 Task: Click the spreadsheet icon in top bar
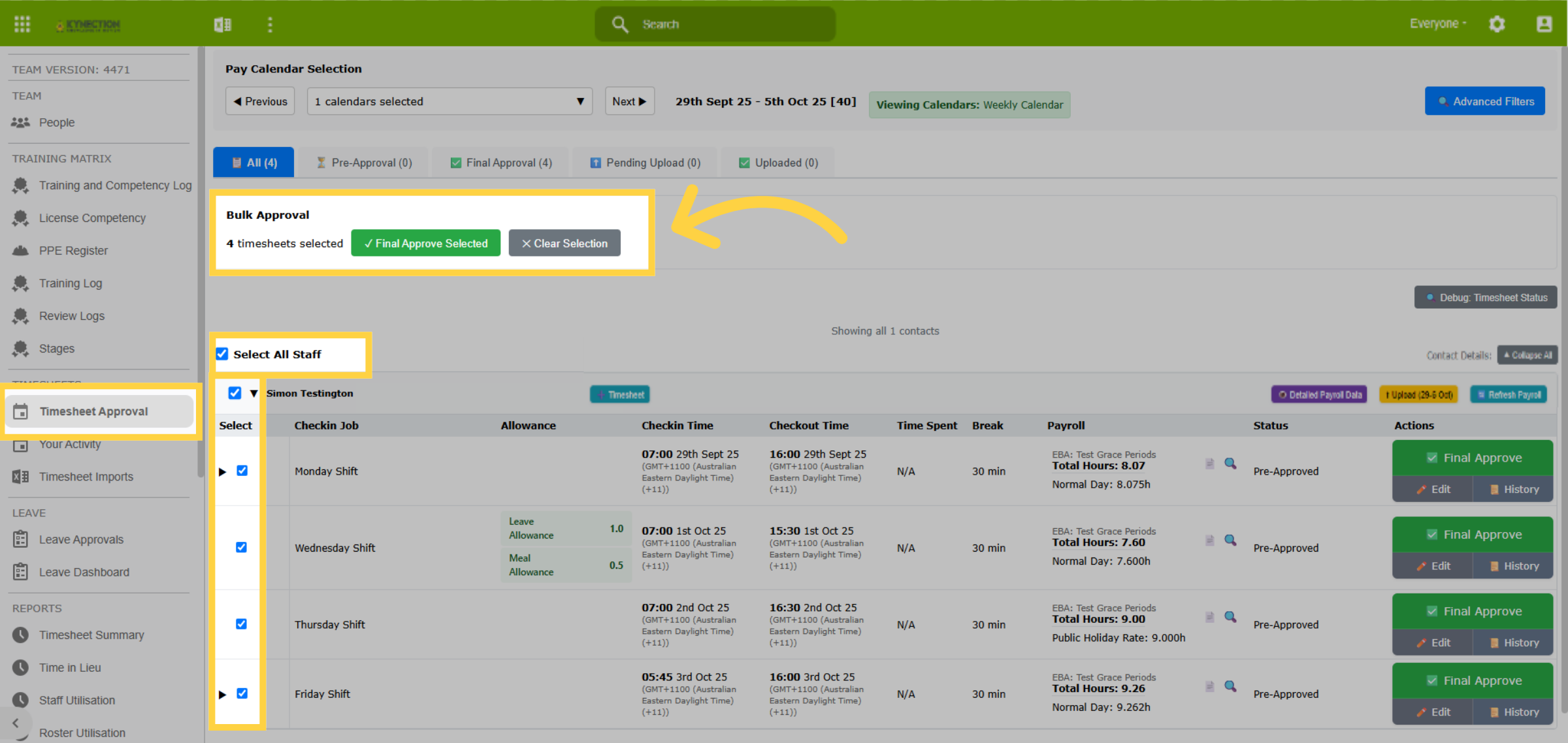coord(222,25)
